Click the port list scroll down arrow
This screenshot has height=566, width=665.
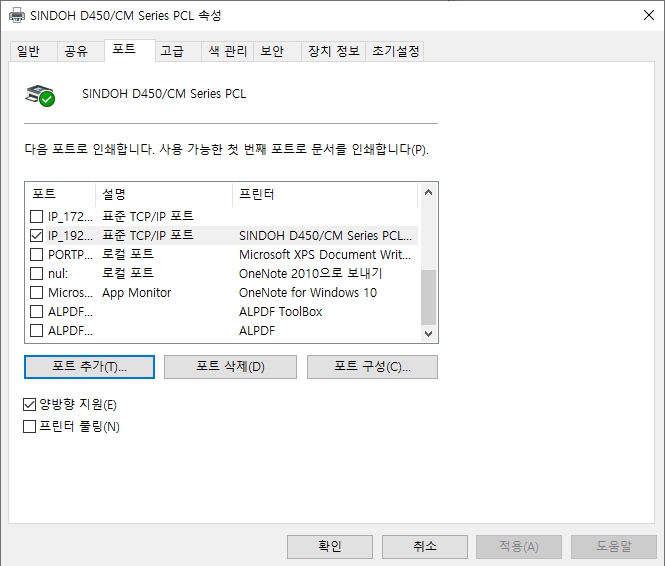428,334
